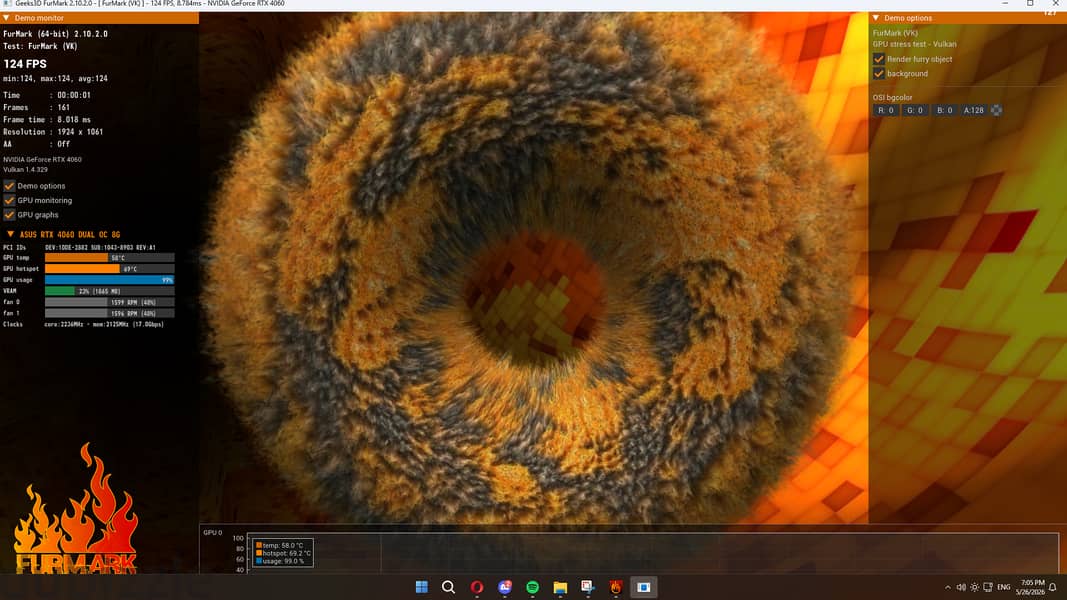
Task: Click the Demo options title text
Action: [908, 18]
